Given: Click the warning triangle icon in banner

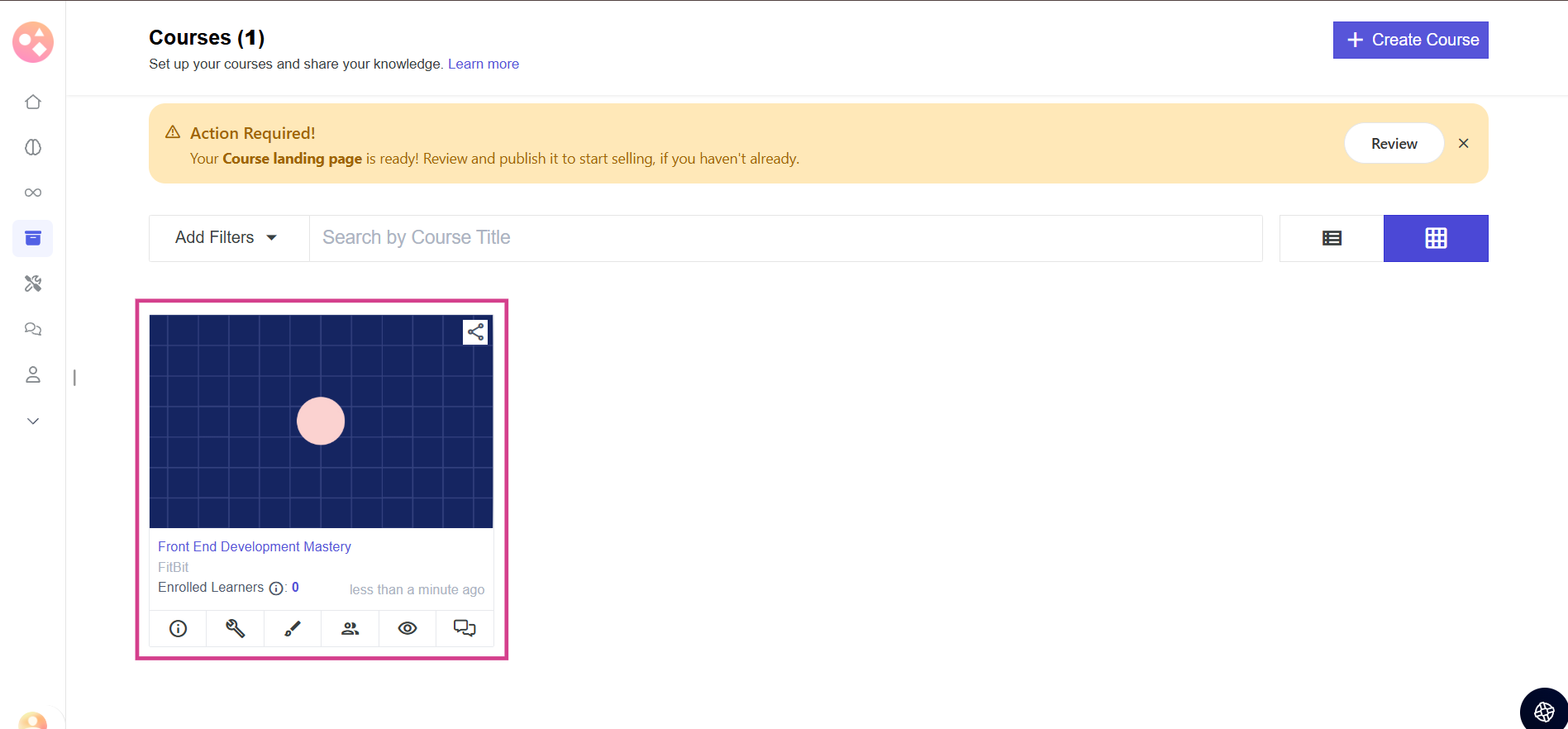Looking at the screenshot, I should pos(173,132).
